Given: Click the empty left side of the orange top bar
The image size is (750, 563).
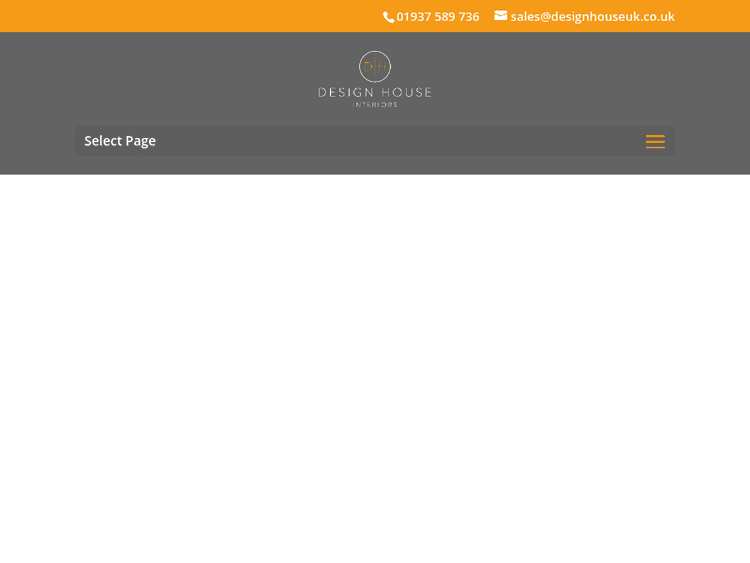Looking at the screenshot, I should point(150,16).
